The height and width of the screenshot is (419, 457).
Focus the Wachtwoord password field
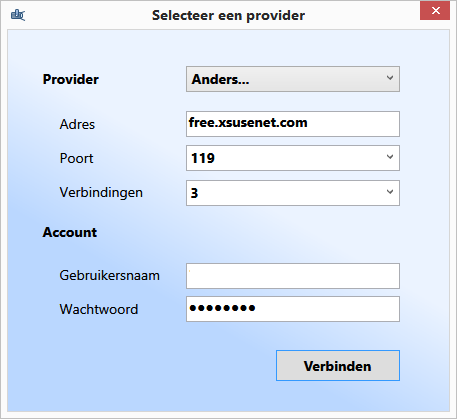[x=293, y=309]
